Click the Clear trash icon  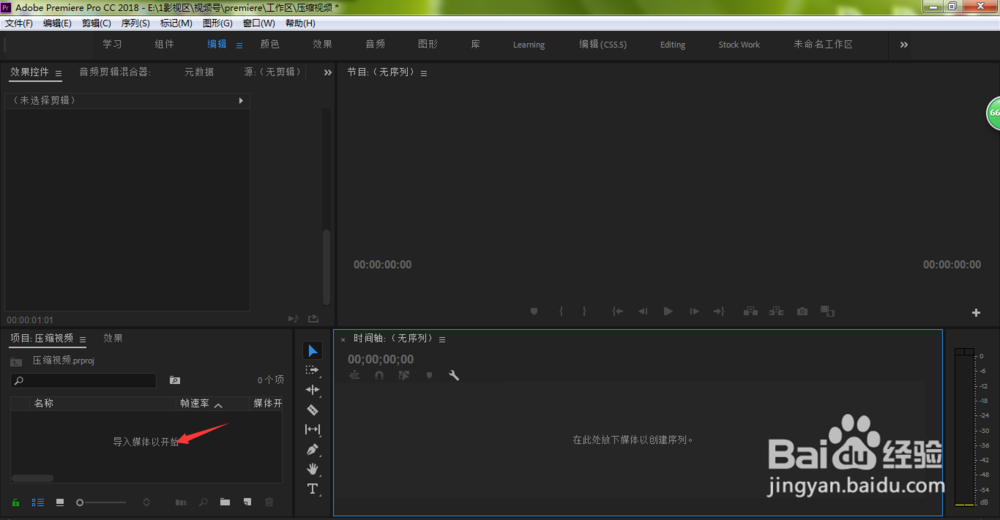[x=269, y=502]
